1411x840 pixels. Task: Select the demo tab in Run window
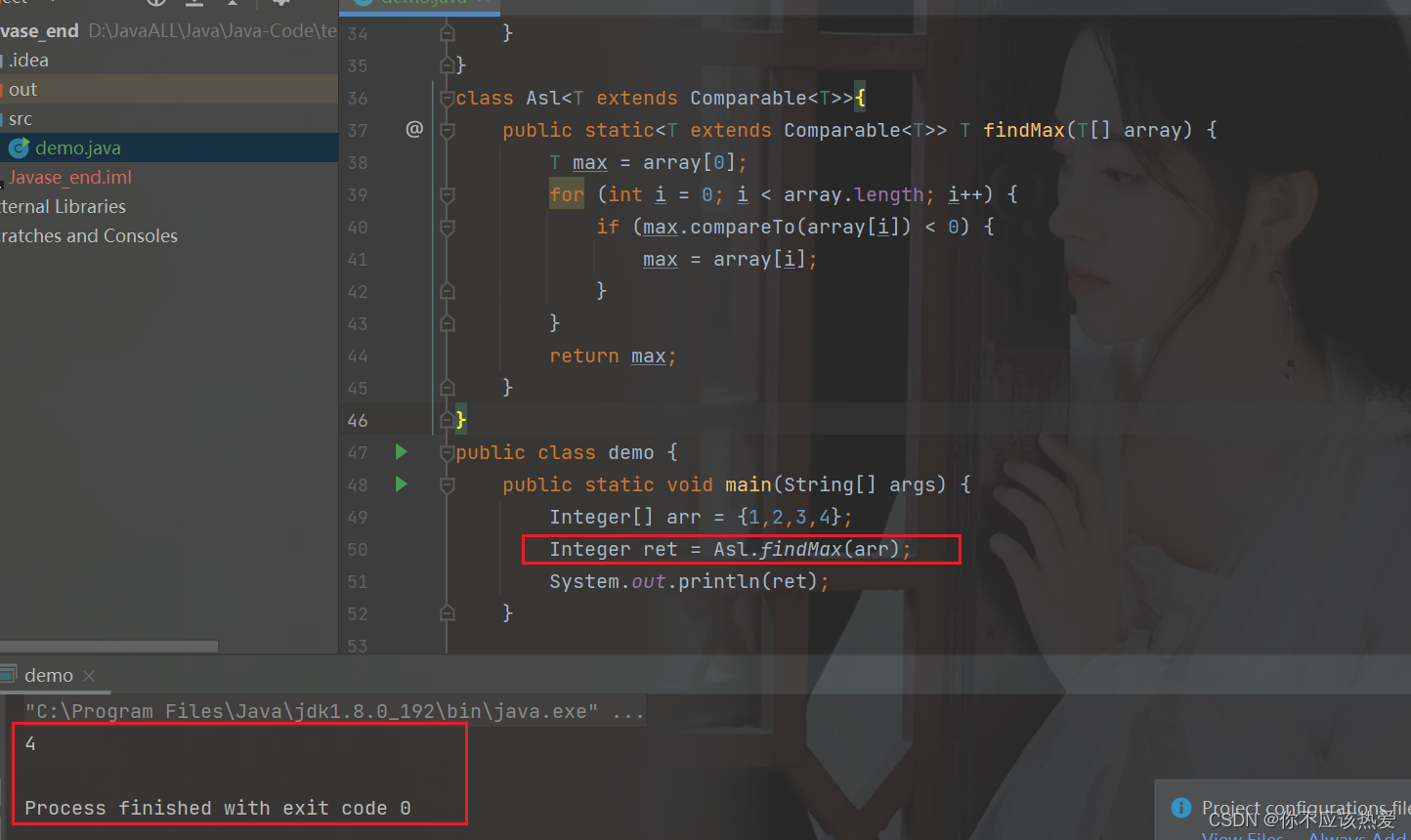point(49,674)
